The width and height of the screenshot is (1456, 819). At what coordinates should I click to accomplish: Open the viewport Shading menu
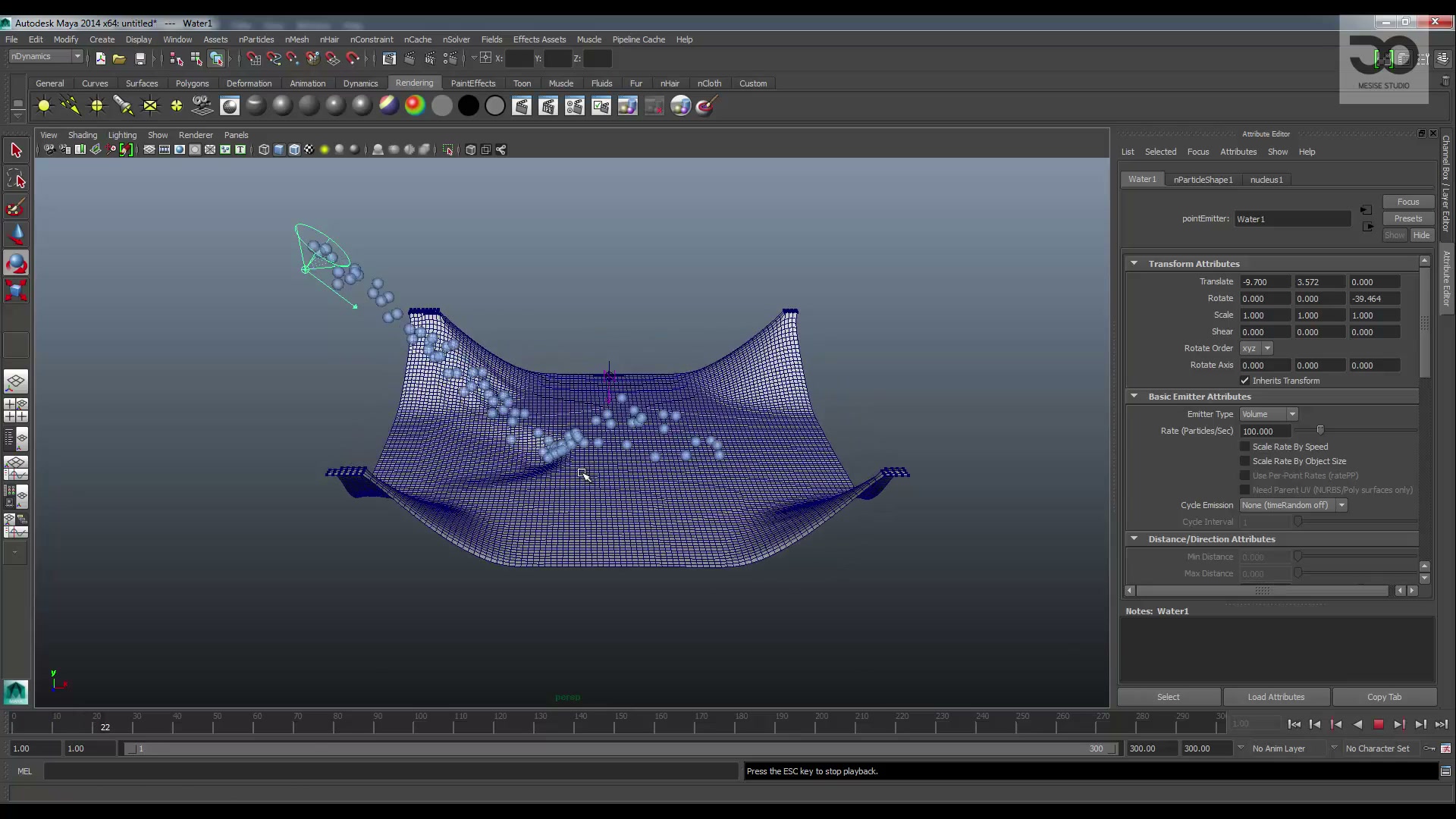click(x=83, y=135)
